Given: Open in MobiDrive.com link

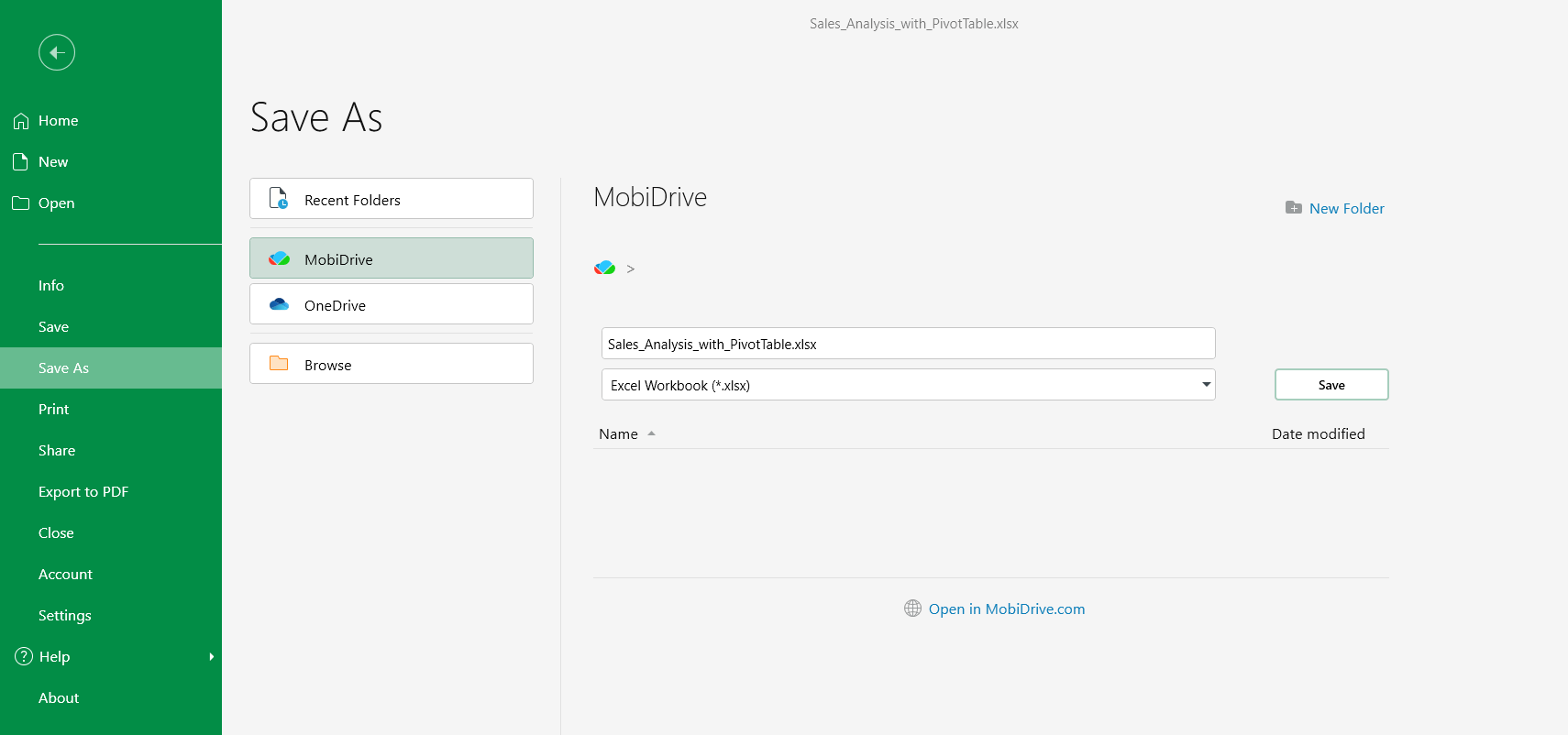Looking at the screenshot, I should coord(1007,609).
